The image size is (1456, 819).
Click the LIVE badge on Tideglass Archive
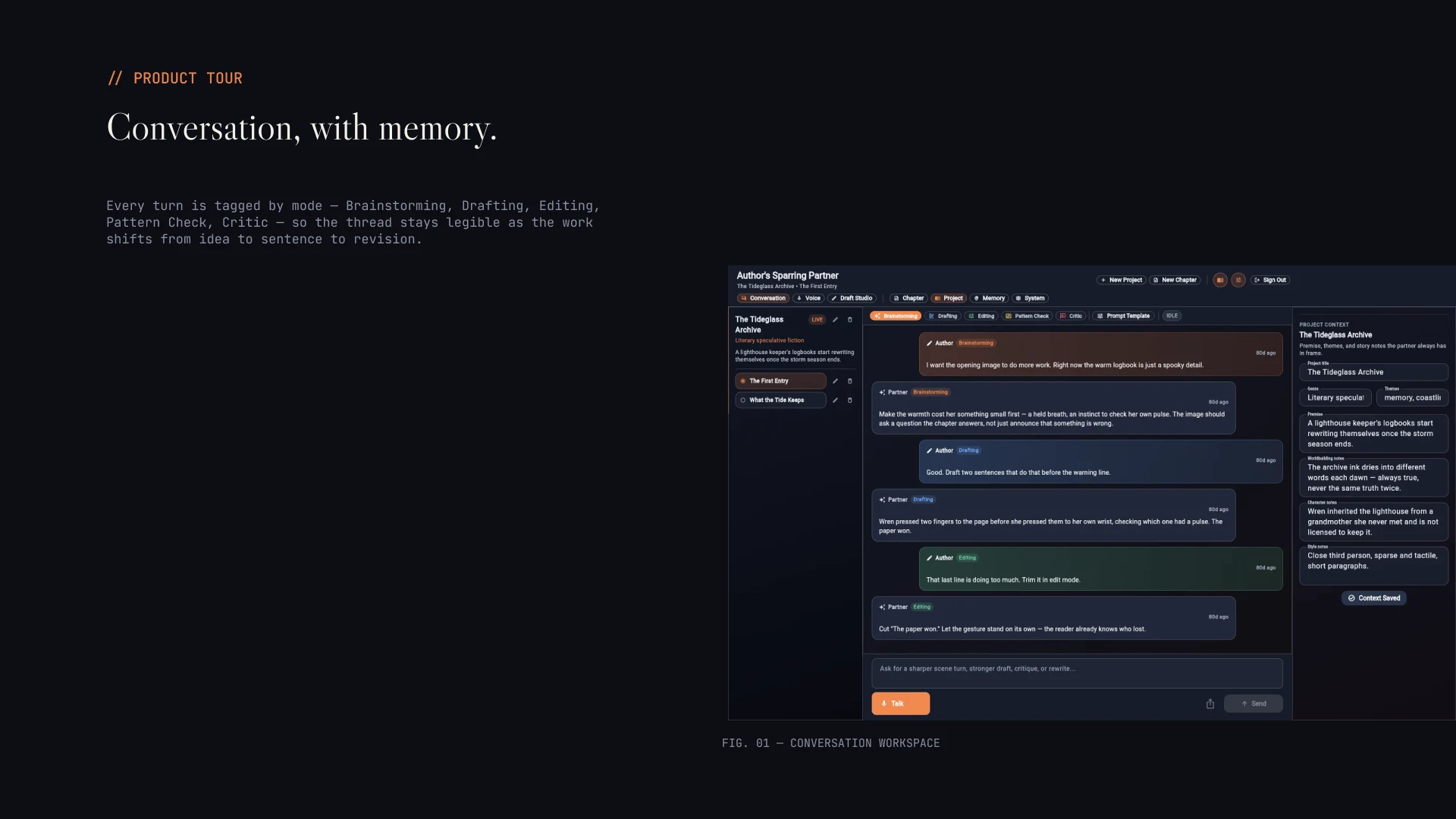click(817, 320)
